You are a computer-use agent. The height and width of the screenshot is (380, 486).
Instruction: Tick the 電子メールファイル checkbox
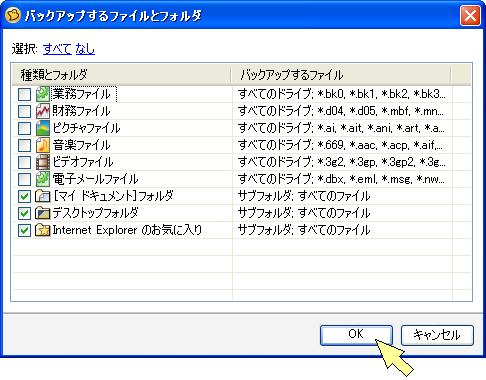(24, 180)
